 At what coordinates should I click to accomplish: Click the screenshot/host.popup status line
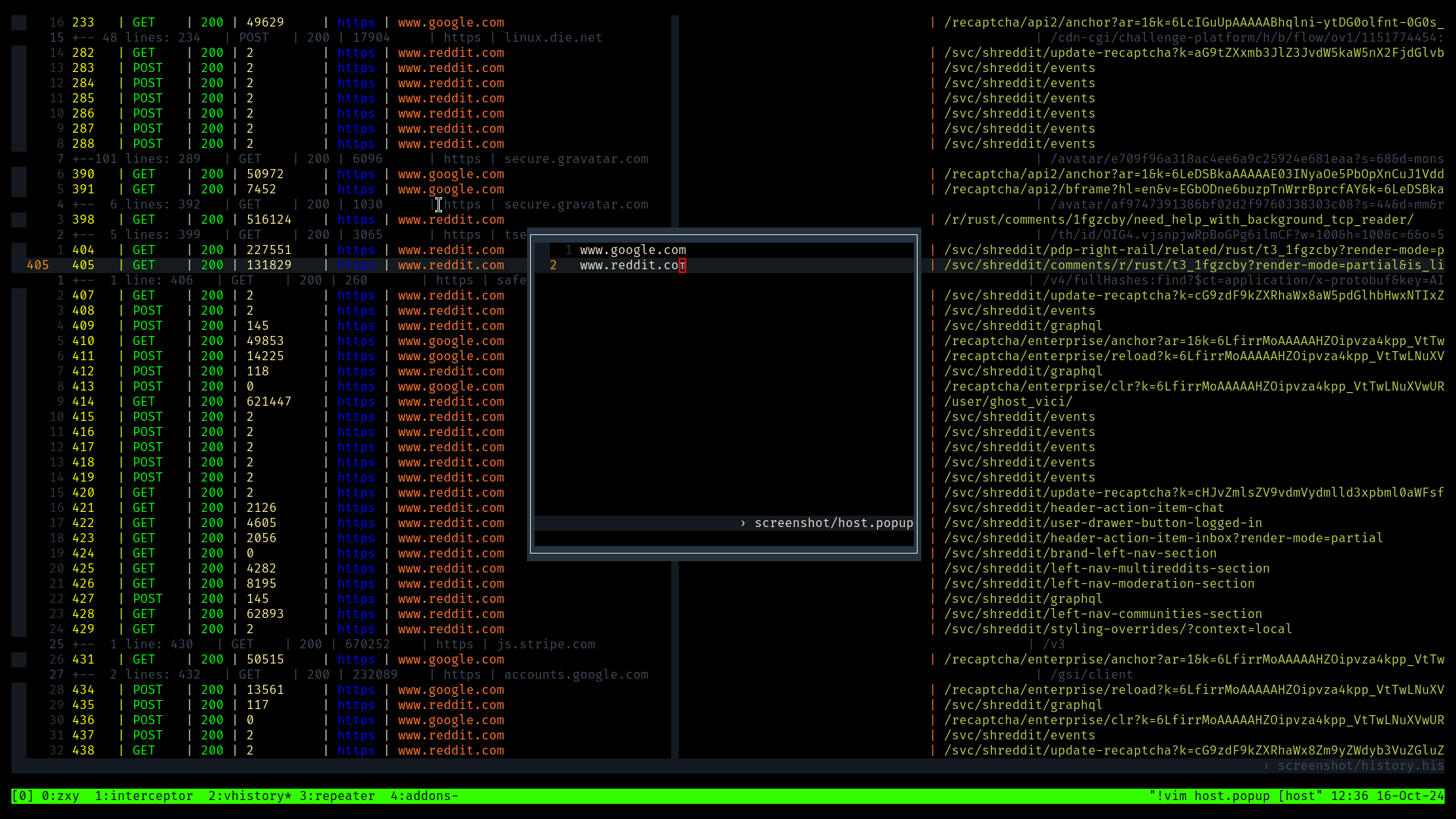click(833, 522)
